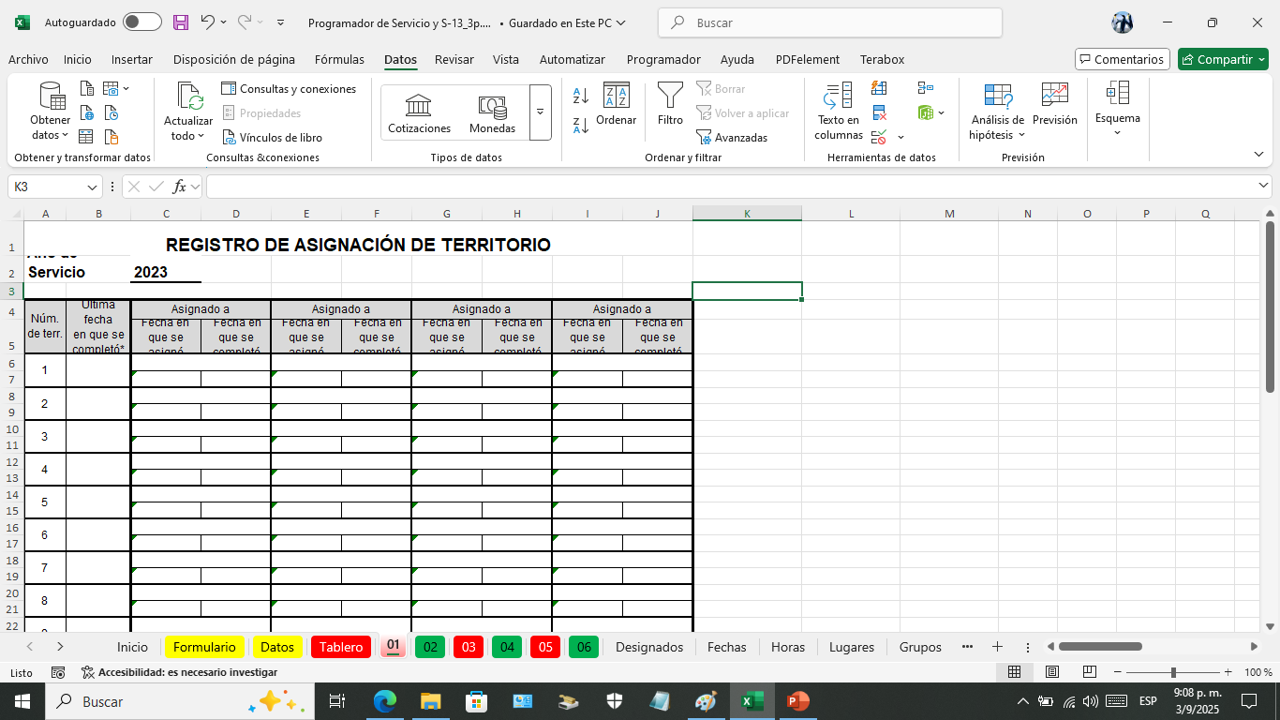This screenshot has width=1280, height=720.
Task: Click Vínculos de libro button
Action: pyautogui.click(x=272, y=137)
